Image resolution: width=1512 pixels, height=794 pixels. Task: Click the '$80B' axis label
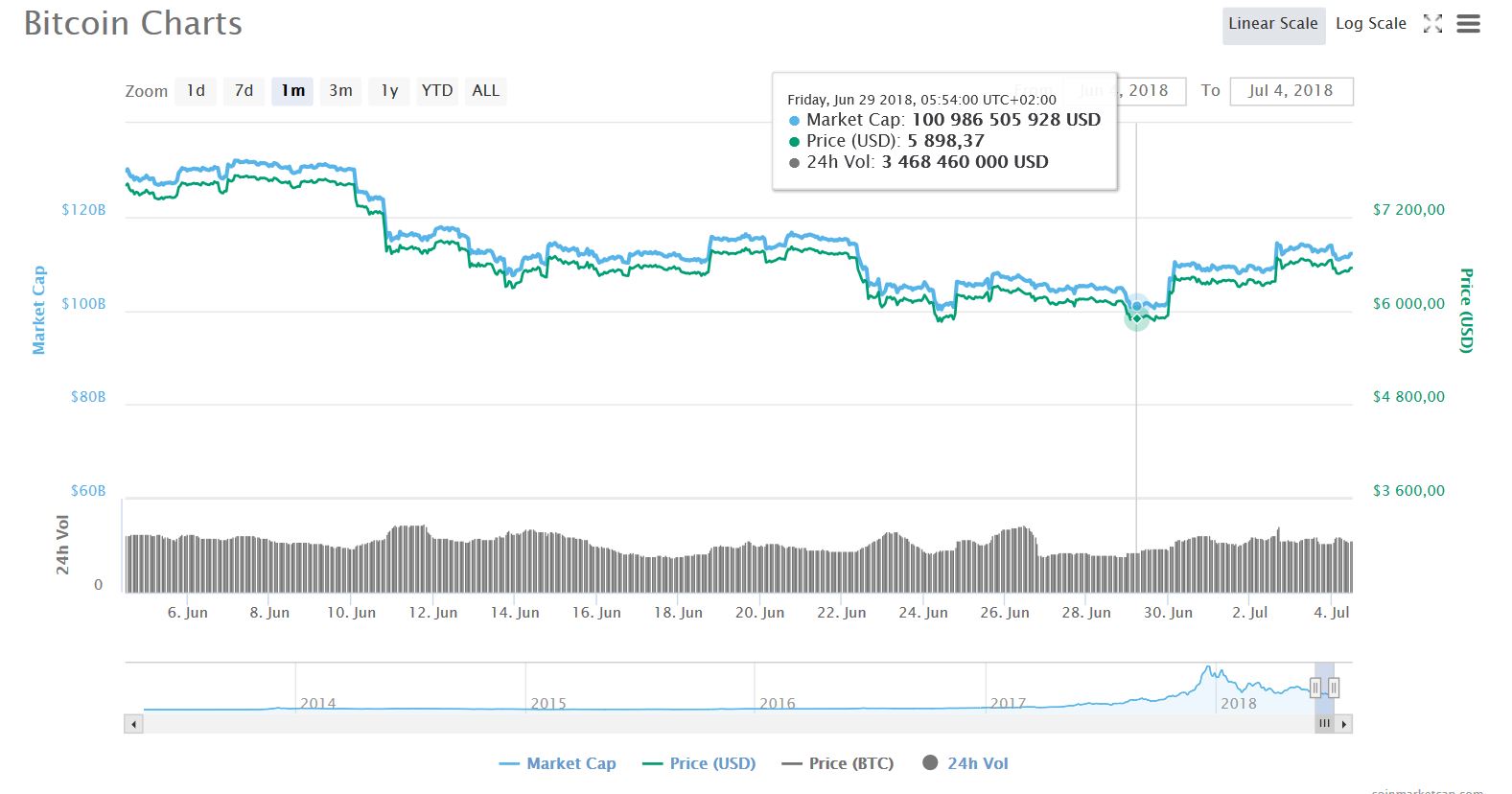coord(88,397)
